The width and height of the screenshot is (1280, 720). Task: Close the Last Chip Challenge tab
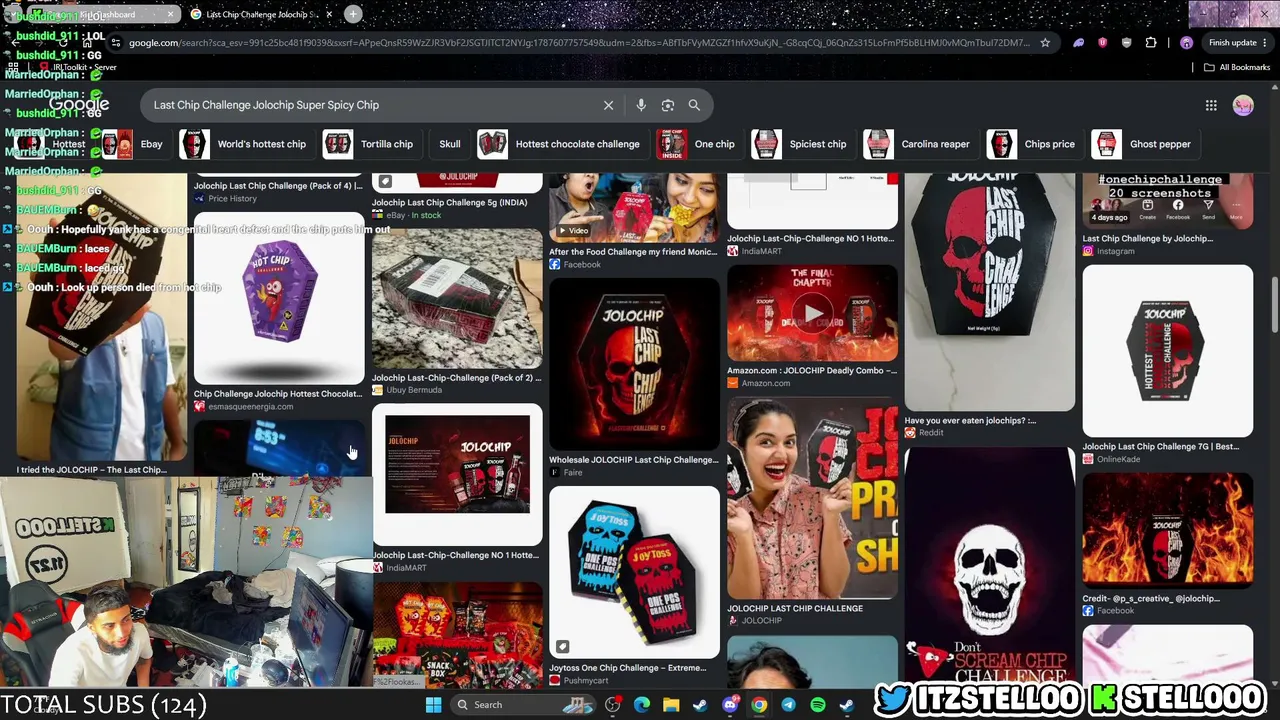[329, 14]
